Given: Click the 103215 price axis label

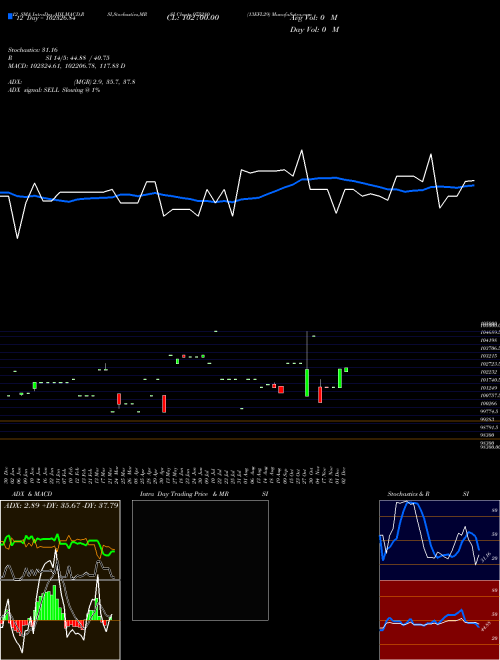Looking at the screenshot, I should coord(489,356).
